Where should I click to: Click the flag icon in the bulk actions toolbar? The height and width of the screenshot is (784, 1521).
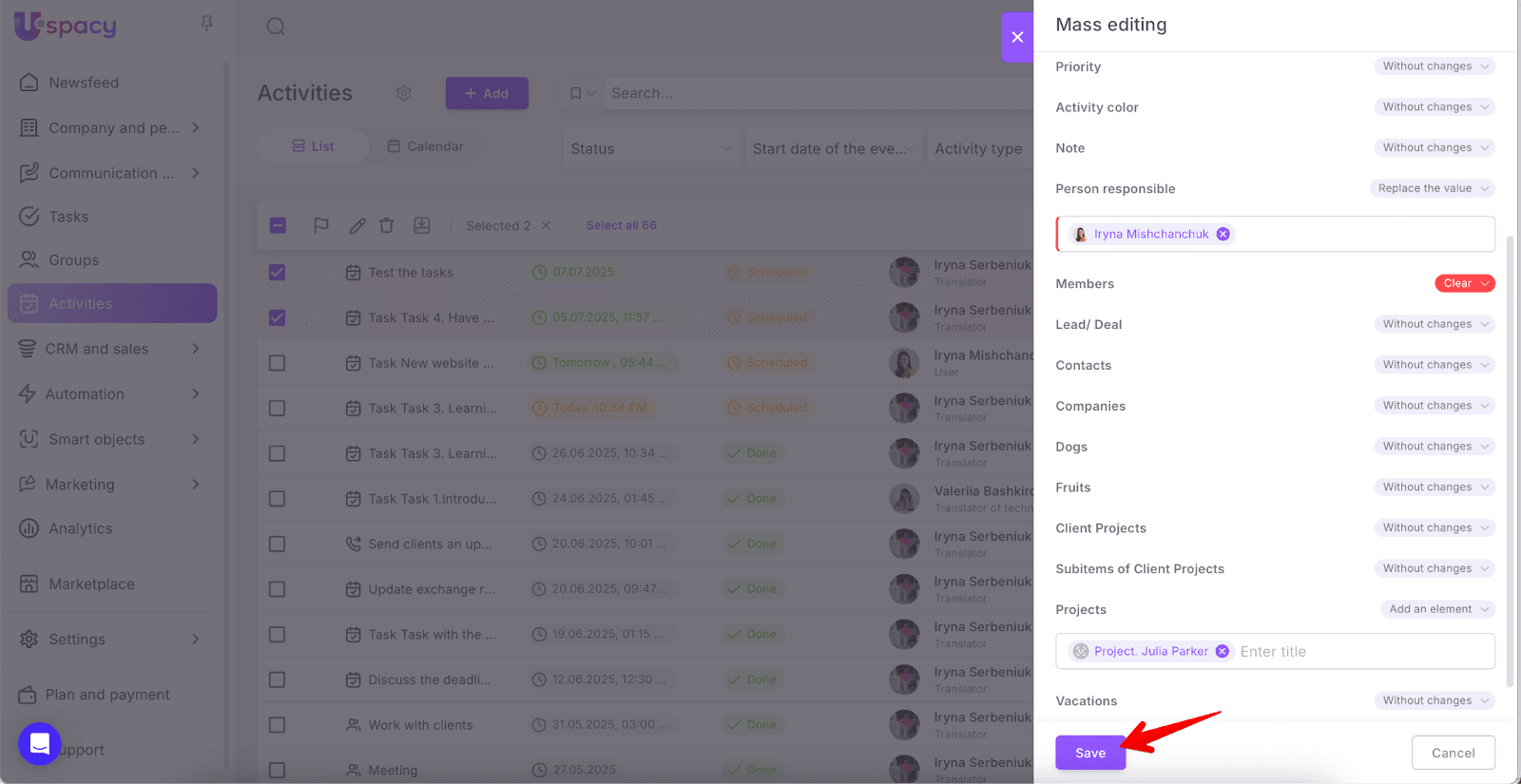click(x=321, y=225)
